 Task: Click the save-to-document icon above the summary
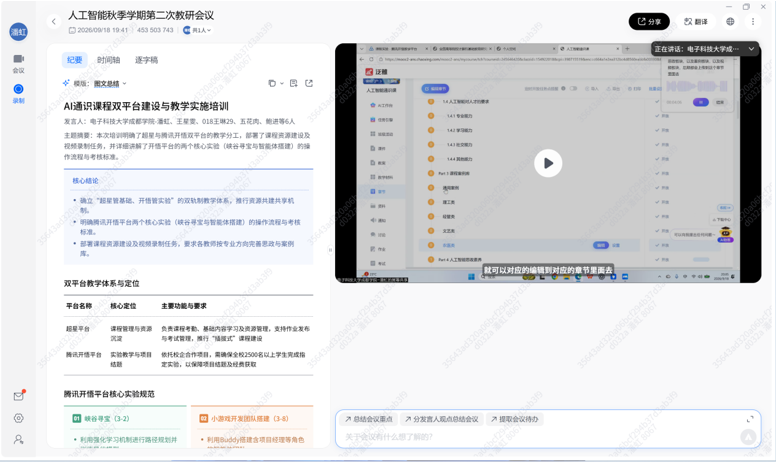(293, 83)
